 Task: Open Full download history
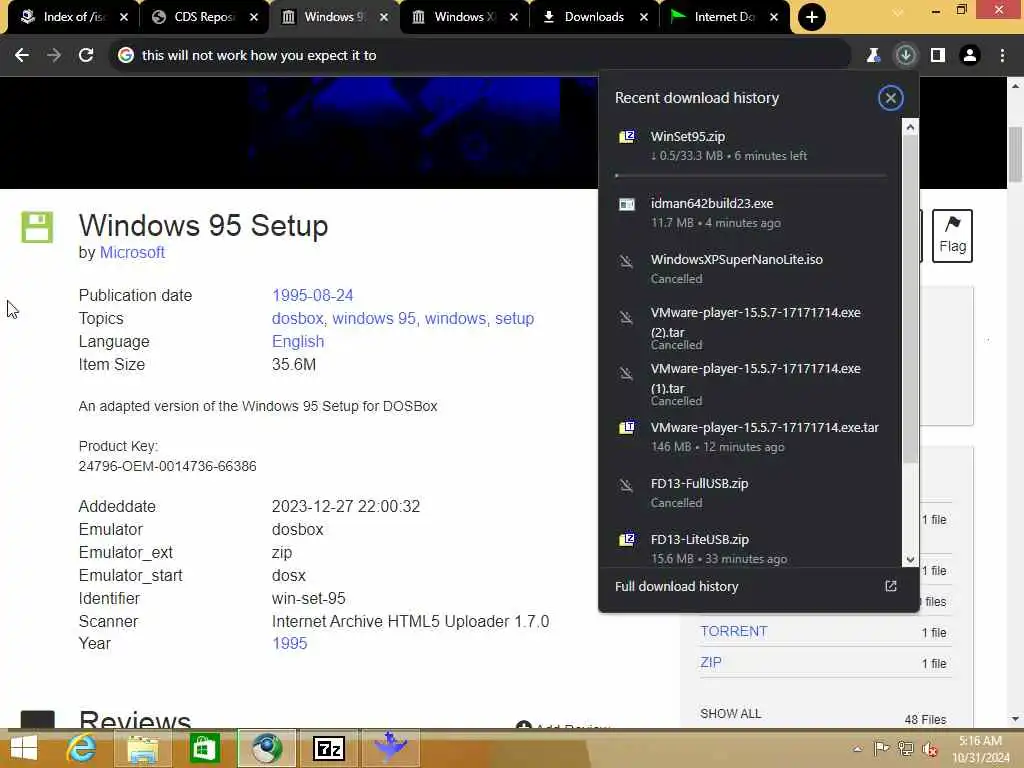click(x=676, y=586)
